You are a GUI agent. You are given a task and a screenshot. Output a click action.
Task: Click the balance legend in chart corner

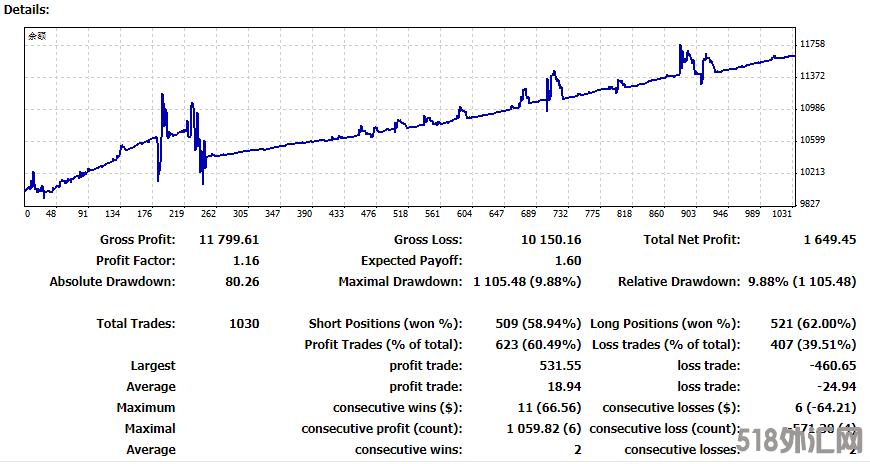tap(37, 36)
